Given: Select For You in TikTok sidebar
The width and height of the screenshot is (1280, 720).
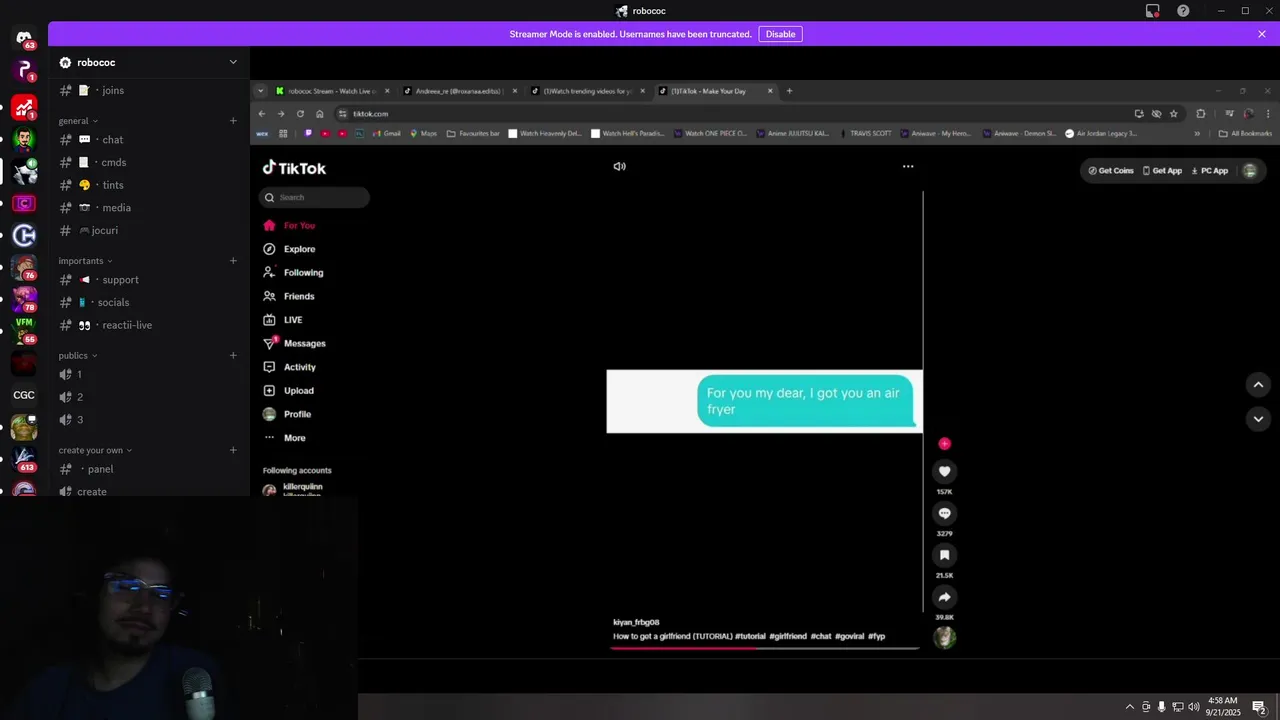Looking at the screenshot, I should click(x=299, y=226).
